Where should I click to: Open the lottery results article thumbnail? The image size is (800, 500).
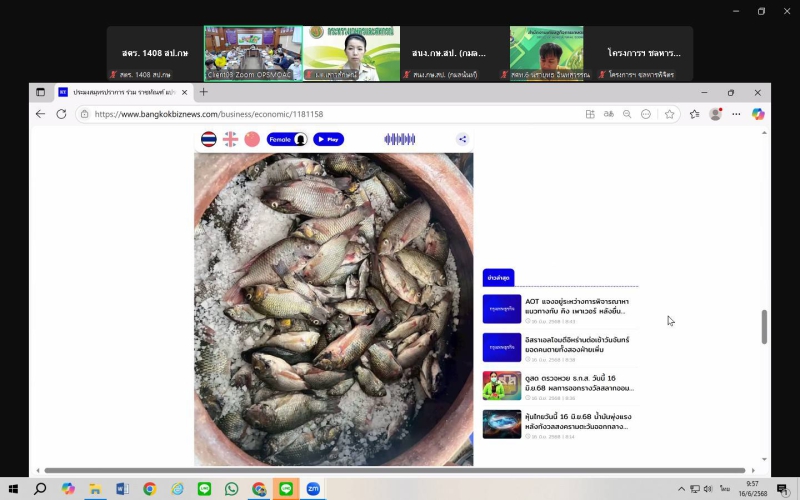502,385
